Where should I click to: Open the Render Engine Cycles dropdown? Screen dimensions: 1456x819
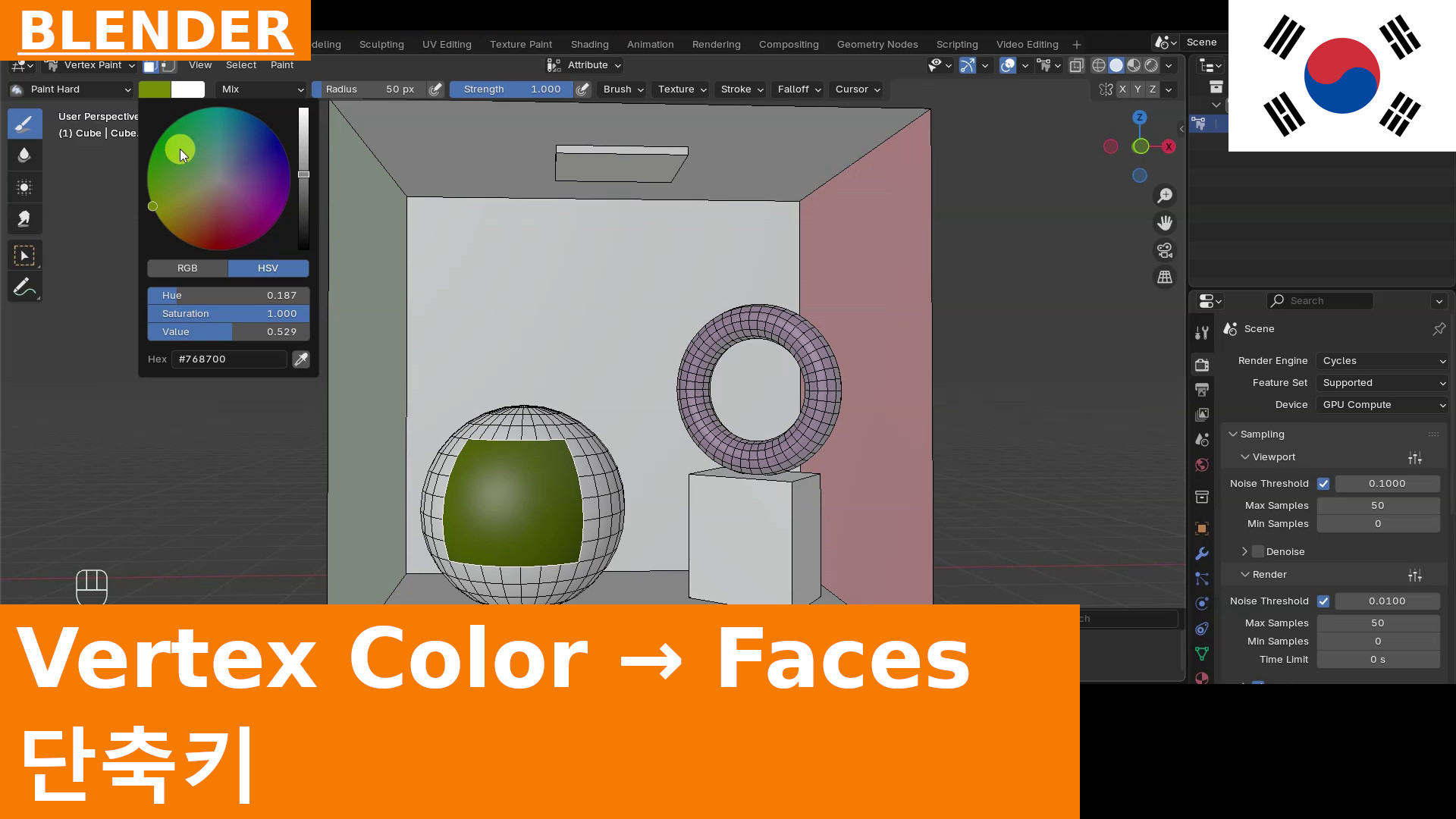point(1383,361)
